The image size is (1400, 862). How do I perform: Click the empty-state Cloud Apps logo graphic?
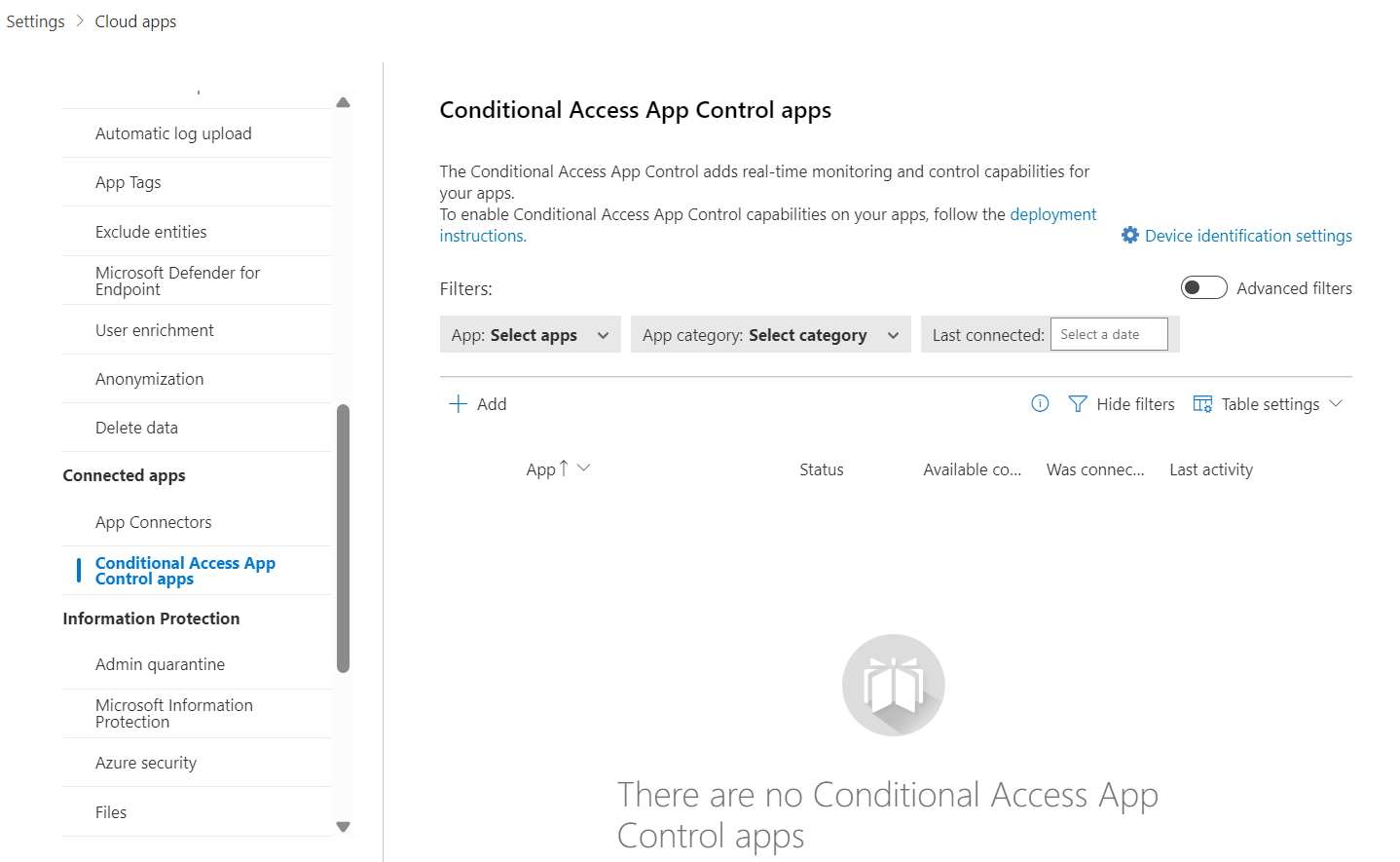893,685
